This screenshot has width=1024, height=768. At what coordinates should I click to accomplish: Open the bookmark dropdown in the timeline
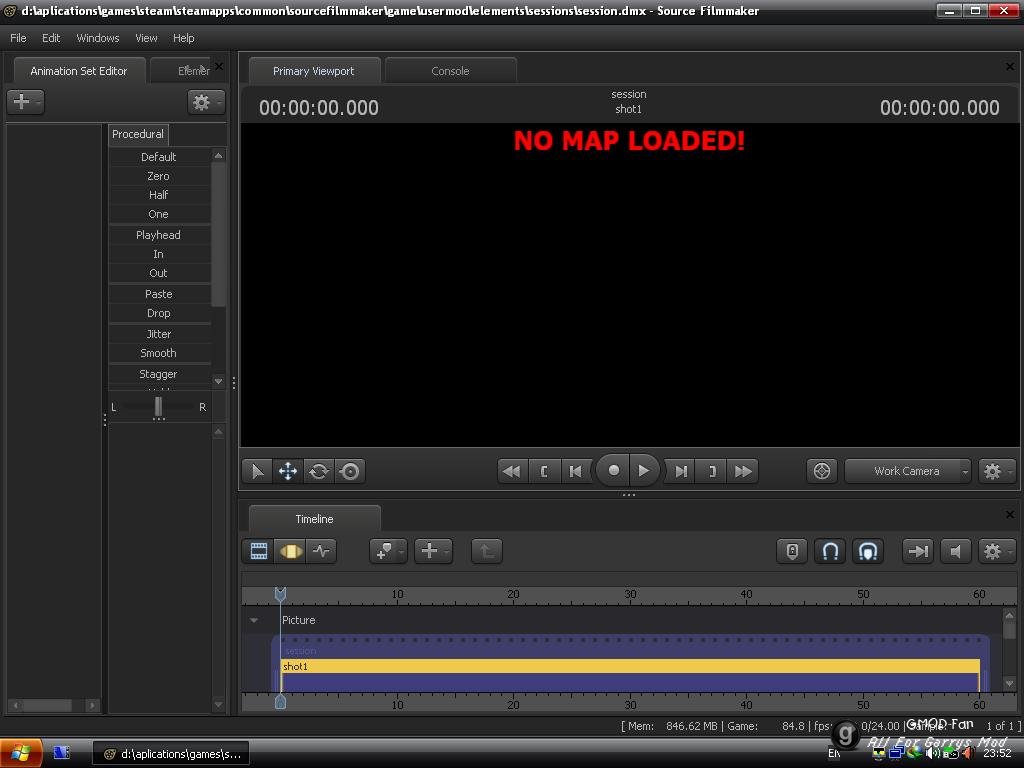(x=388, y=551)
